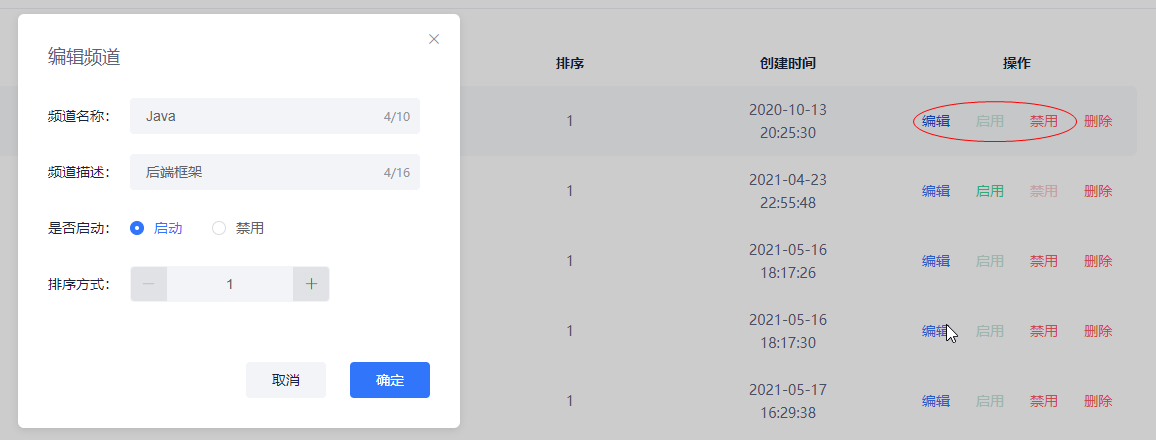Click 删除 in the 2021-05-16 18:17:30 row
This screenshot has height=440, width=1156.
[x=1098, y=331]
